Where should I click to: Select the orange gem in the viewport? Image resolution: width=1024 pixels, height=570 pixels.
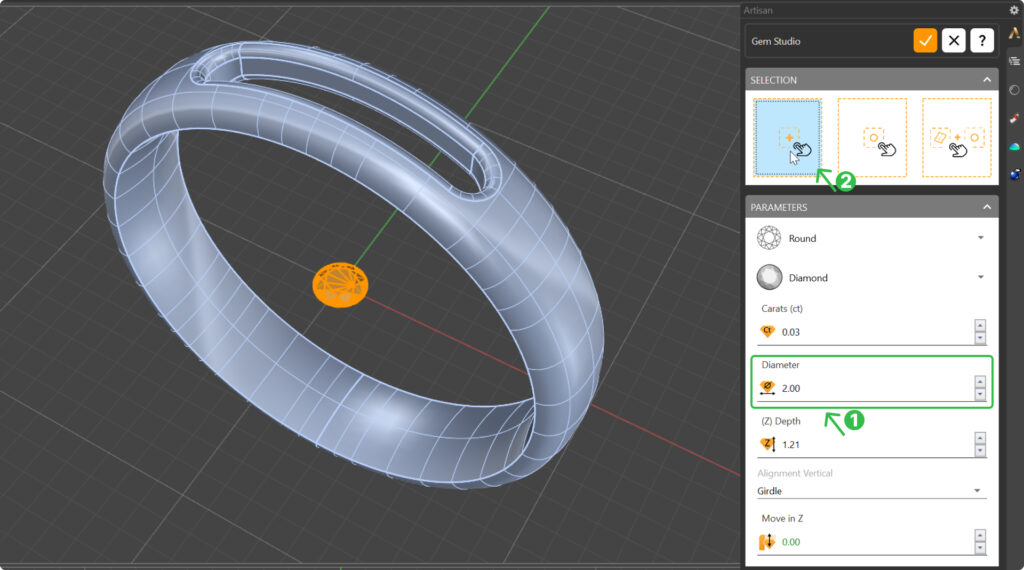tap(340, 284)
